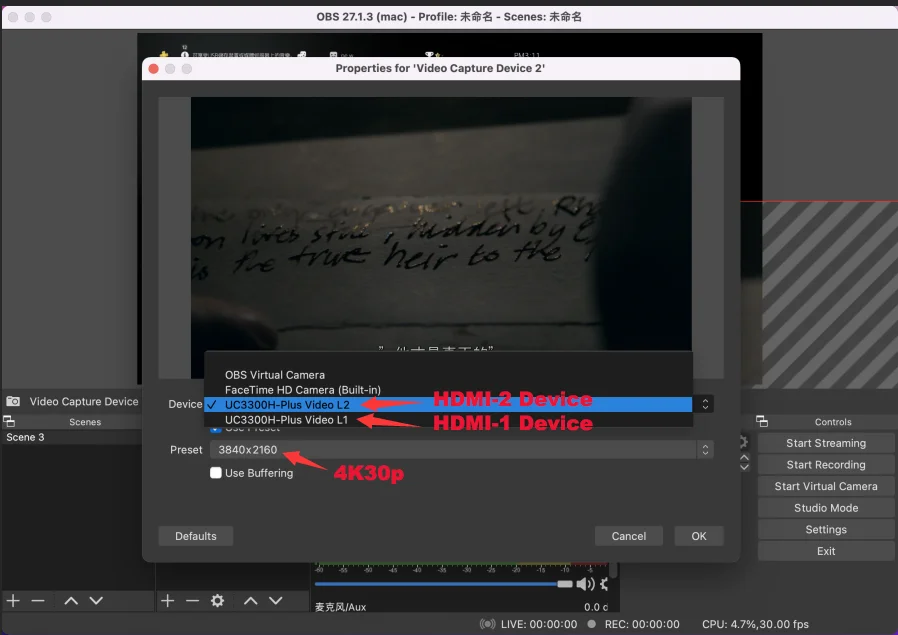Move scene down with the Scenes panel down arrow
This screenshot has width=898, height=635.
click(x=96, y=601)
